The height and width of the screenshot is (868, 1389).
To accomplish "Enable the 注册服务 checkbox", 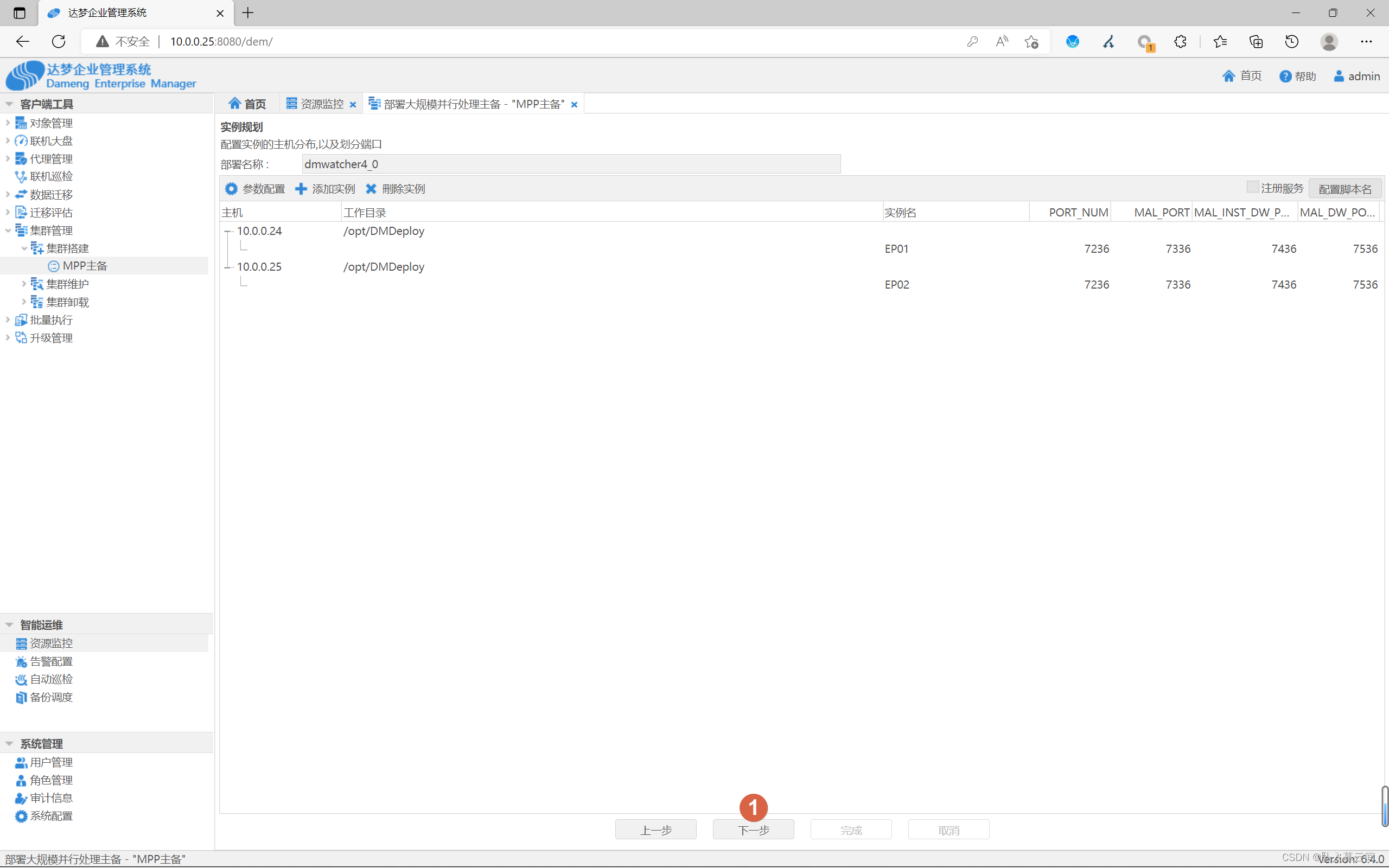I will click(x=1252, y=187).
